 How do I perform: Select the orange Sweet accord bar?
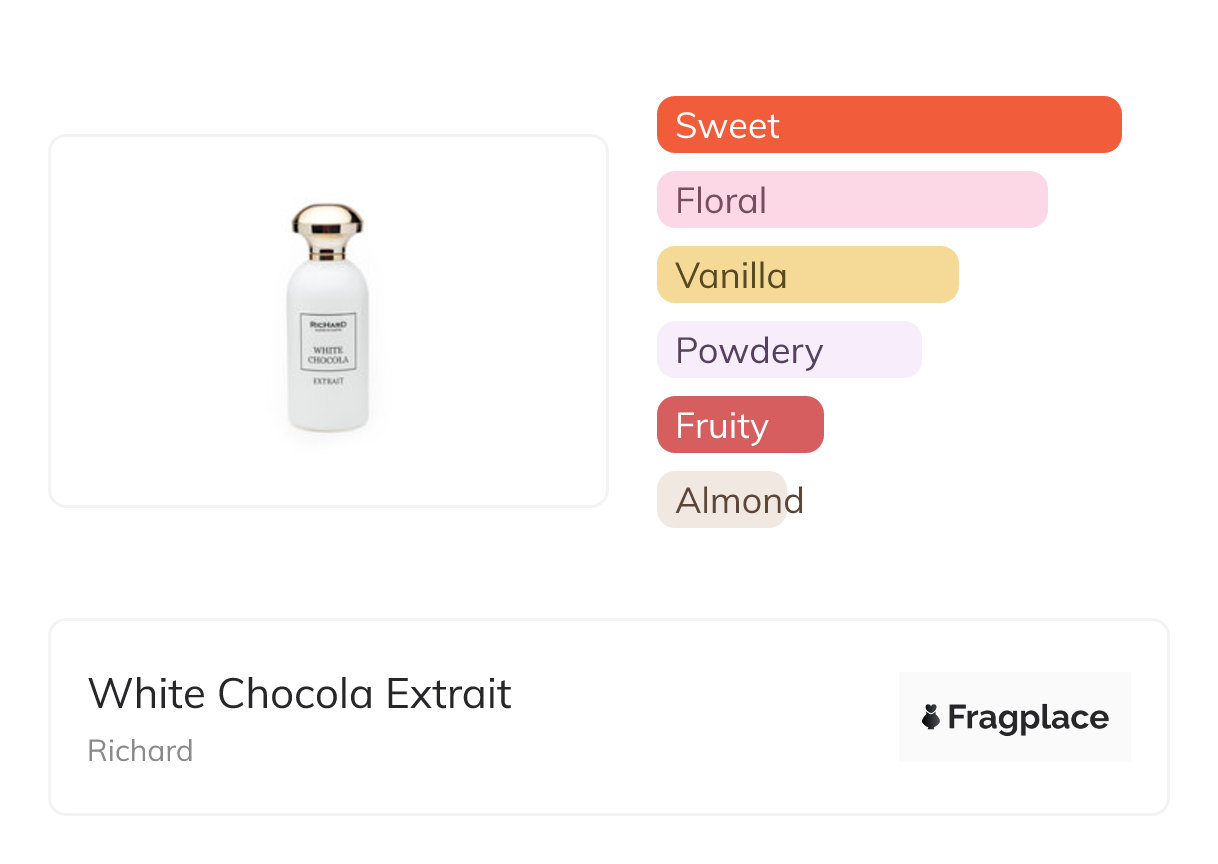click(888, 125)
